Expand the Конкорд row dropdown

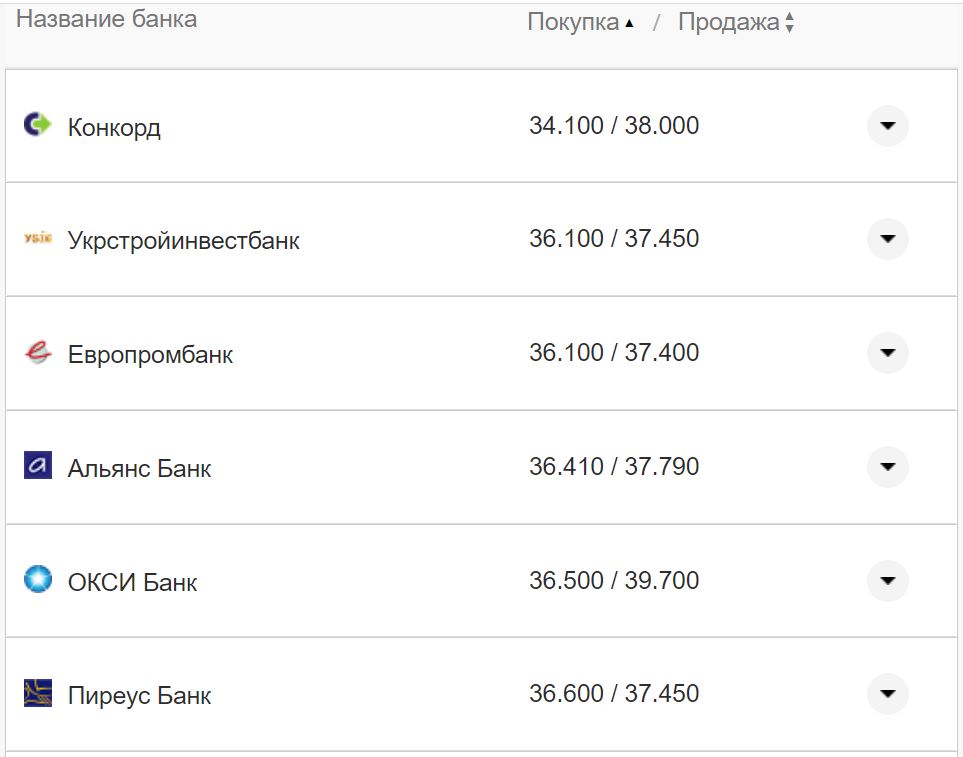(886, 125)
